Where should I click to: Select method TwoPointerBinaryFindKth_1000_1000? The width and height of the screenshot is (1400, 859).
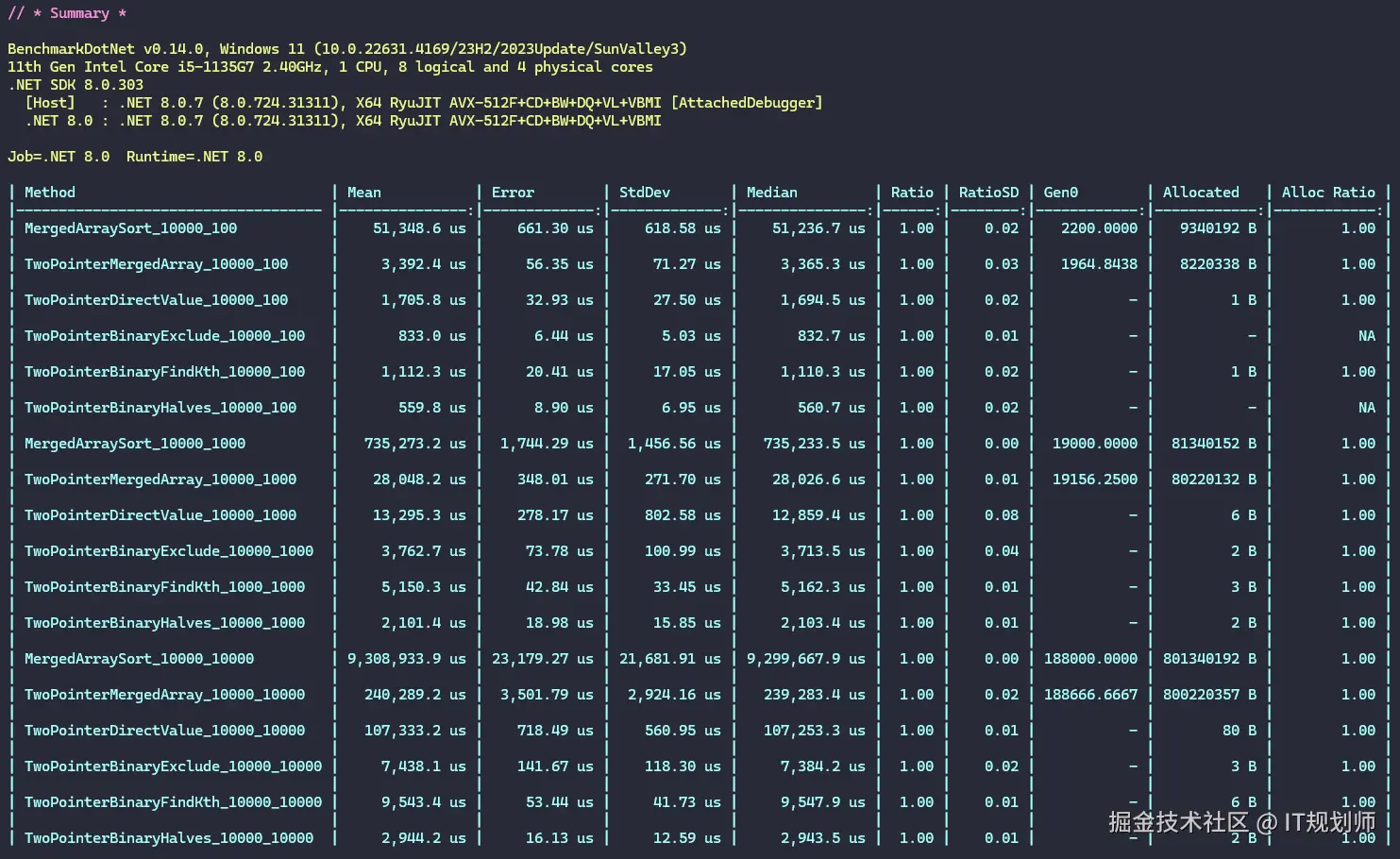164,587
